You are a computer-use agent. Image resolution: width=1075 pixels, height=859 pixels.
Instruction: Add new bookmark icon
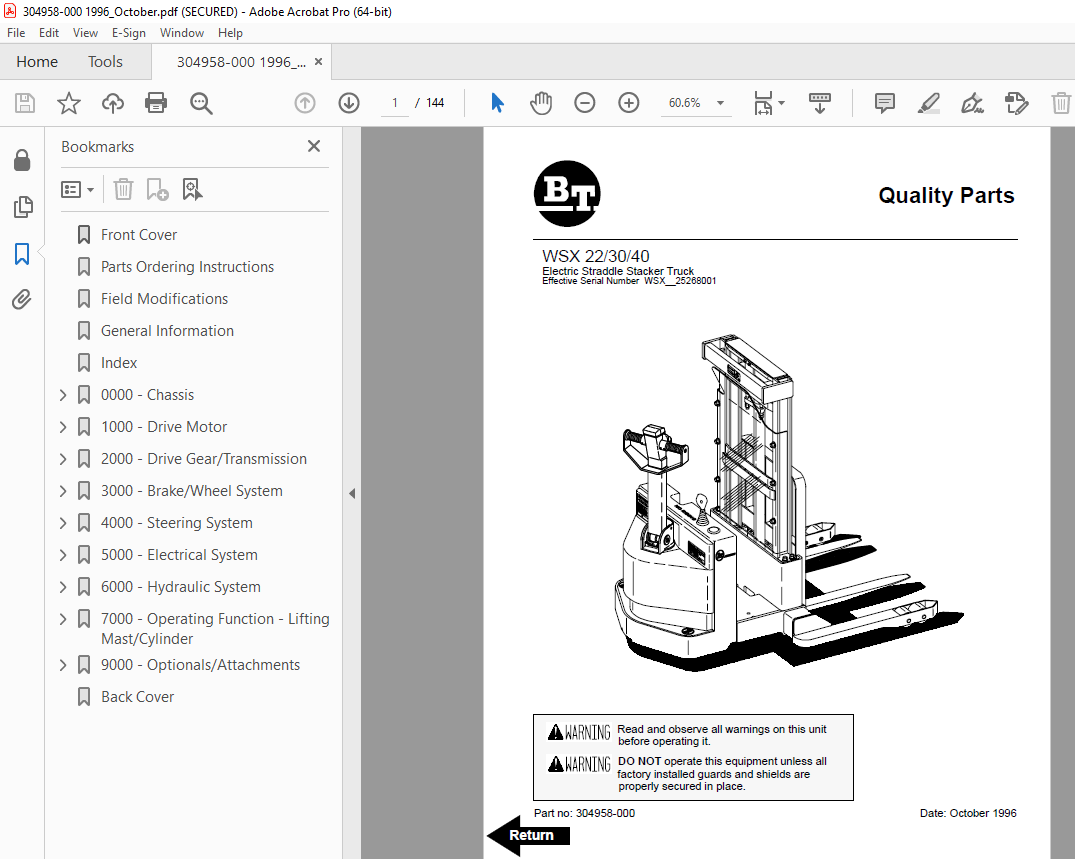click(x=157, y=189)
